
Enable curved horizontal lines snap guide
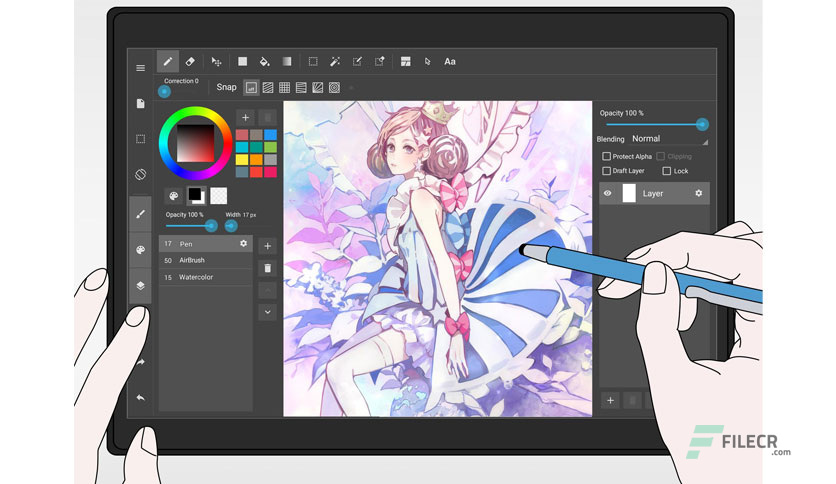301,87
